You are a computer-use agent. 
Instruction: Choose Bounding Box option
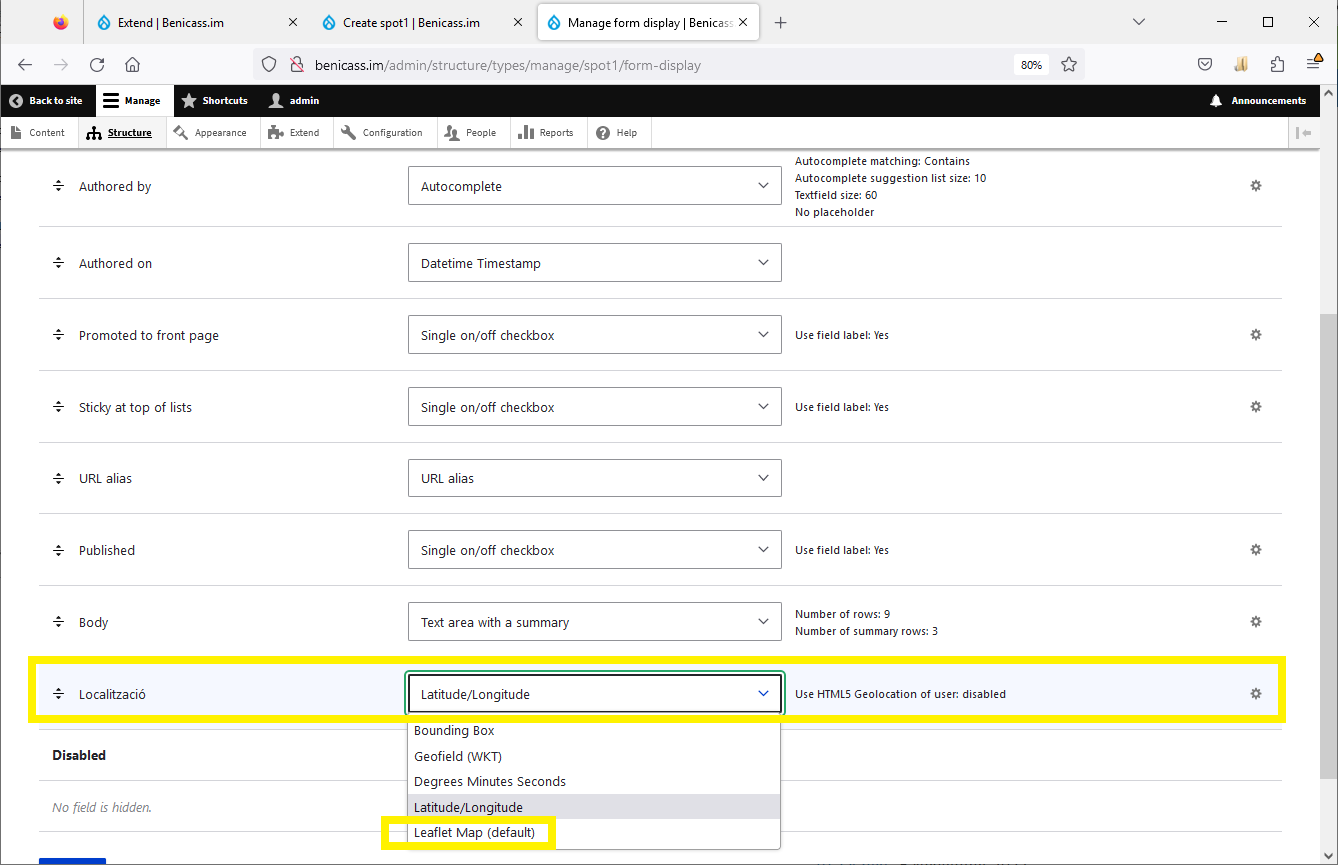[x=594, y=731]
